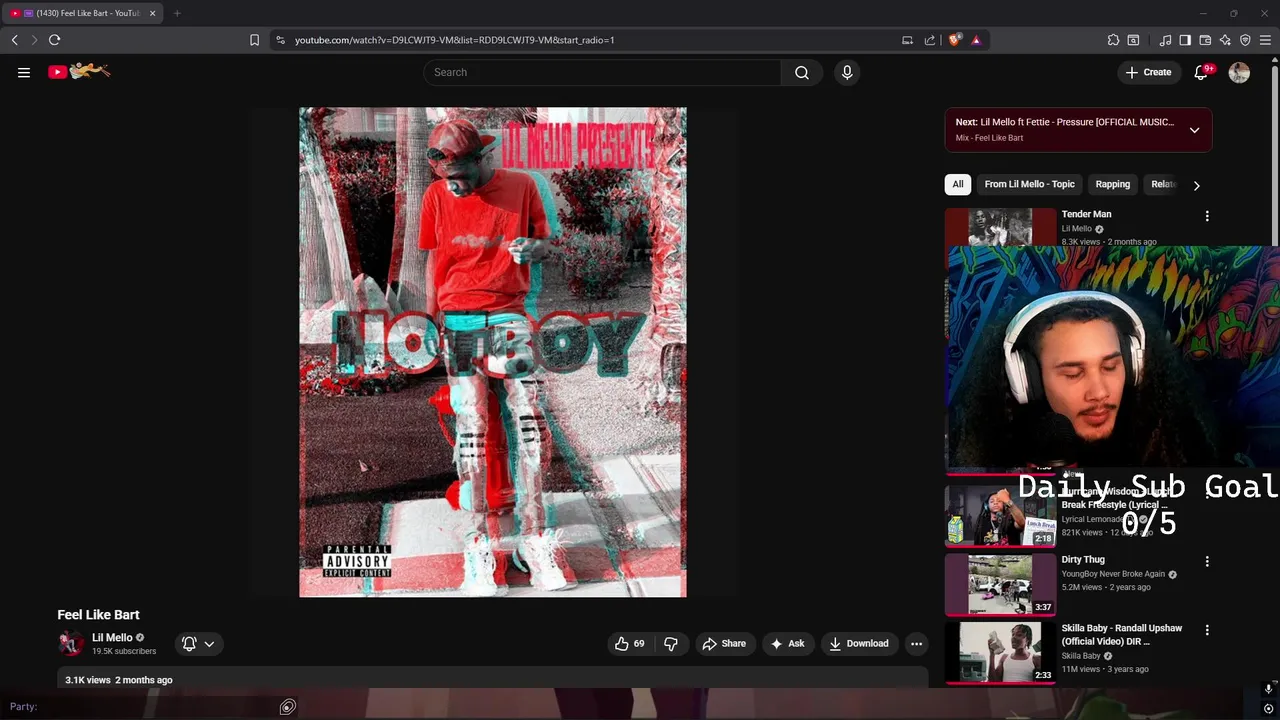
Task: Reload the page
Action: (x=54, y=40)
